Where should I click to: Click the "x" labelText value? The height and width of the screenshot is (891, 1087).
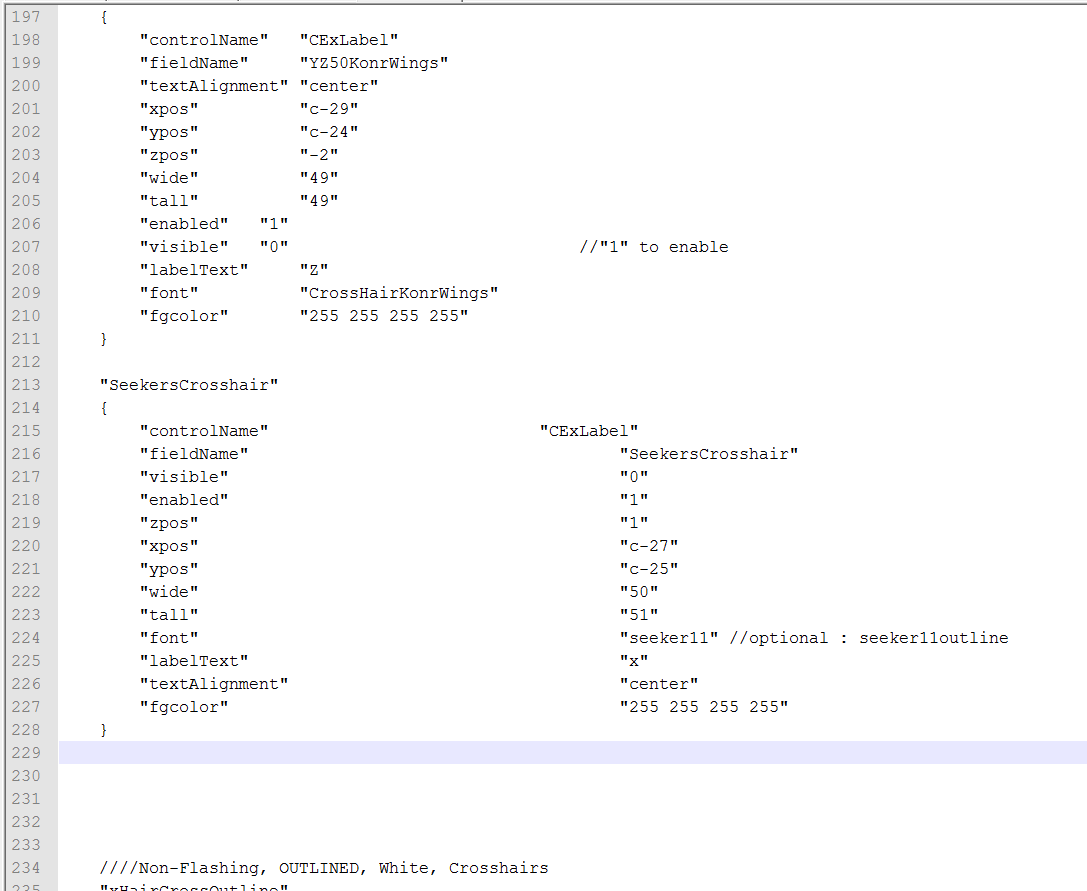(x=634, y=661)
